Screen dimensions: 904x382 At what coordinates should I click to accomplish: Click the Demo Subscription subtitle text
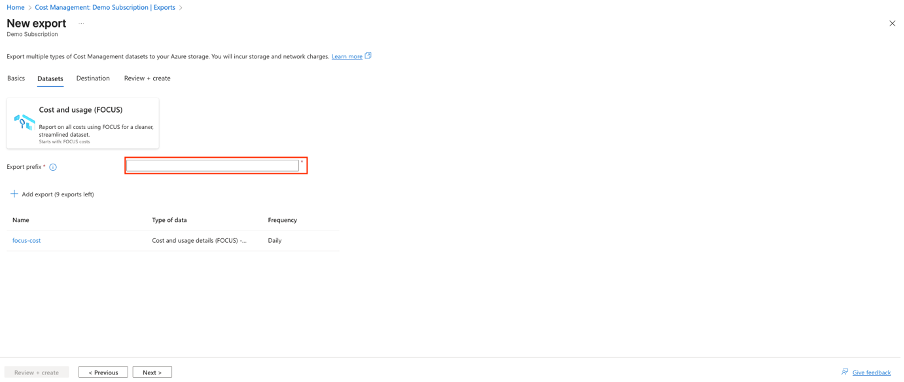pyautogui.click(x=32, y=35)
